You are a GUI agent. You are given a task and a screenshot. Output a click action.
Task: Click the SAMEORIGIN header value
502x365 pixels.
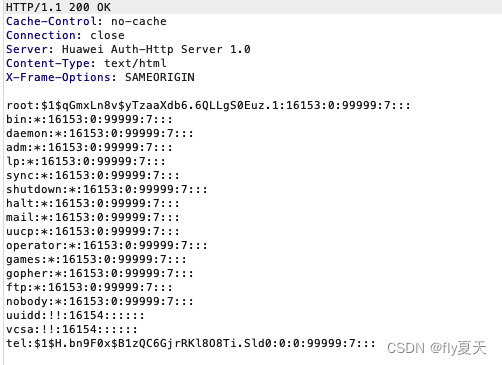coord(160,77)
